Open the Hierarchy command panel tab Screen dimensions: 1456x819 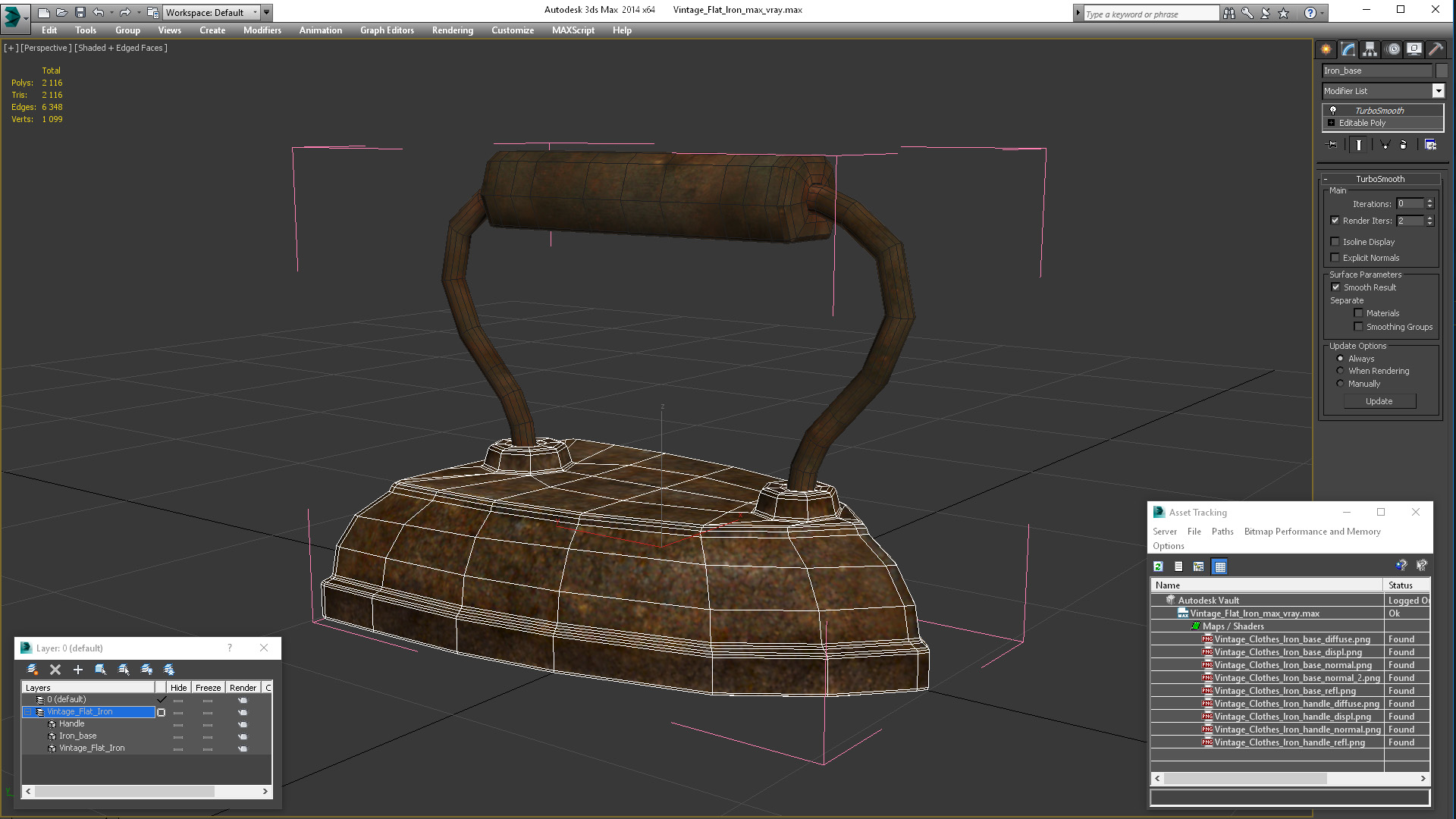[x=1370, y=49]
